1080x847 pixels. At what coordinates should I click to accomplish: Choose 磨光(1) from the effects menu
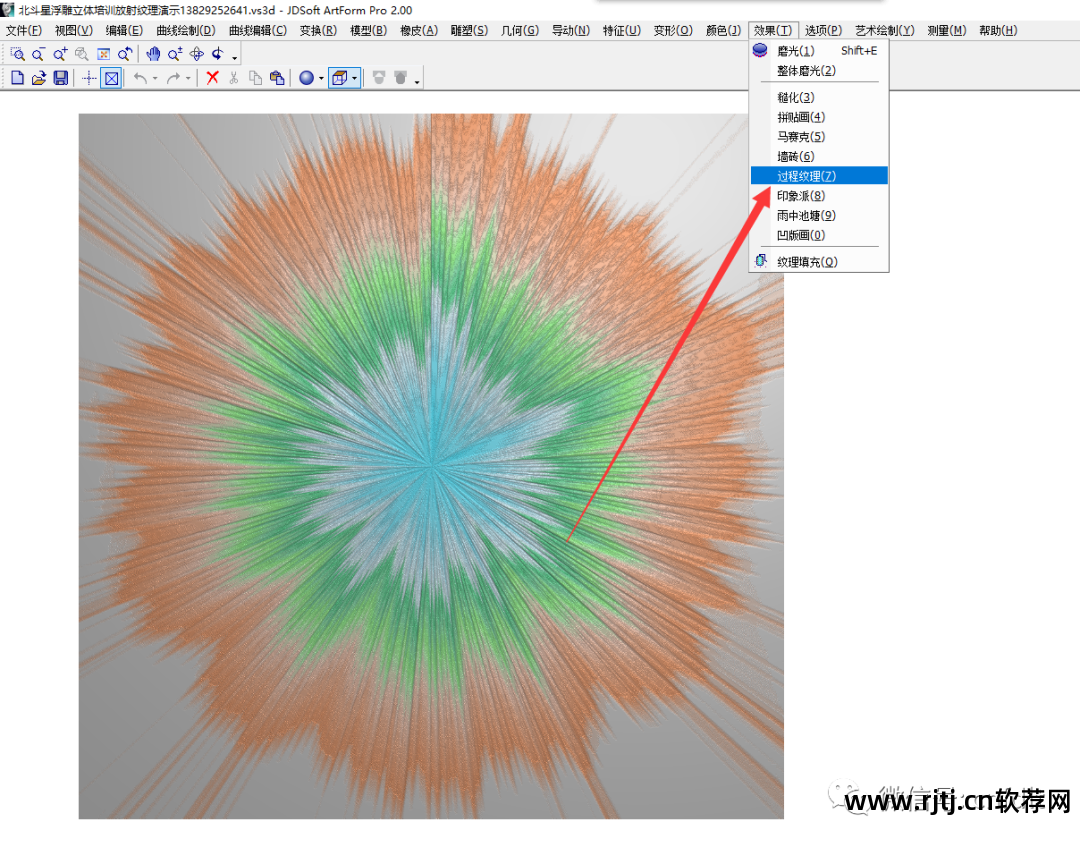click(819, 51)
